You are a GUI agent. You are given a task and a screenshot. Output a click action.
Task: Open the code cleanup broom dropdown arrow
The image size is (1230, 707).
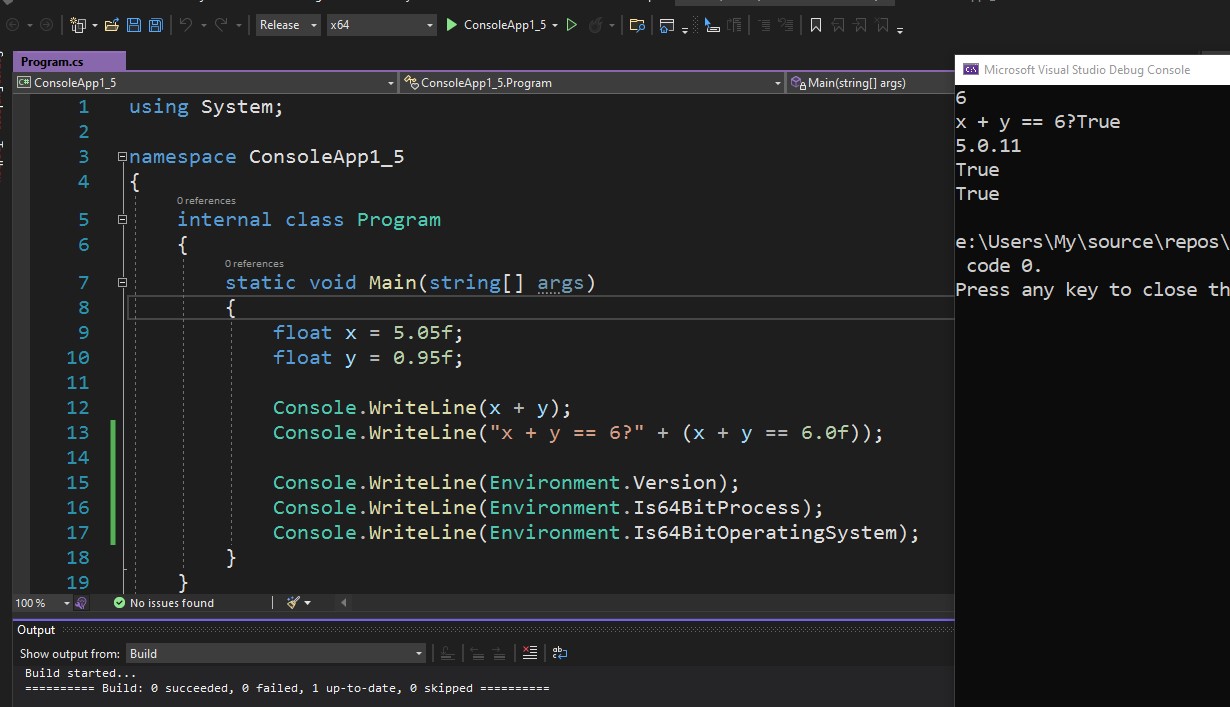[307, 603]
